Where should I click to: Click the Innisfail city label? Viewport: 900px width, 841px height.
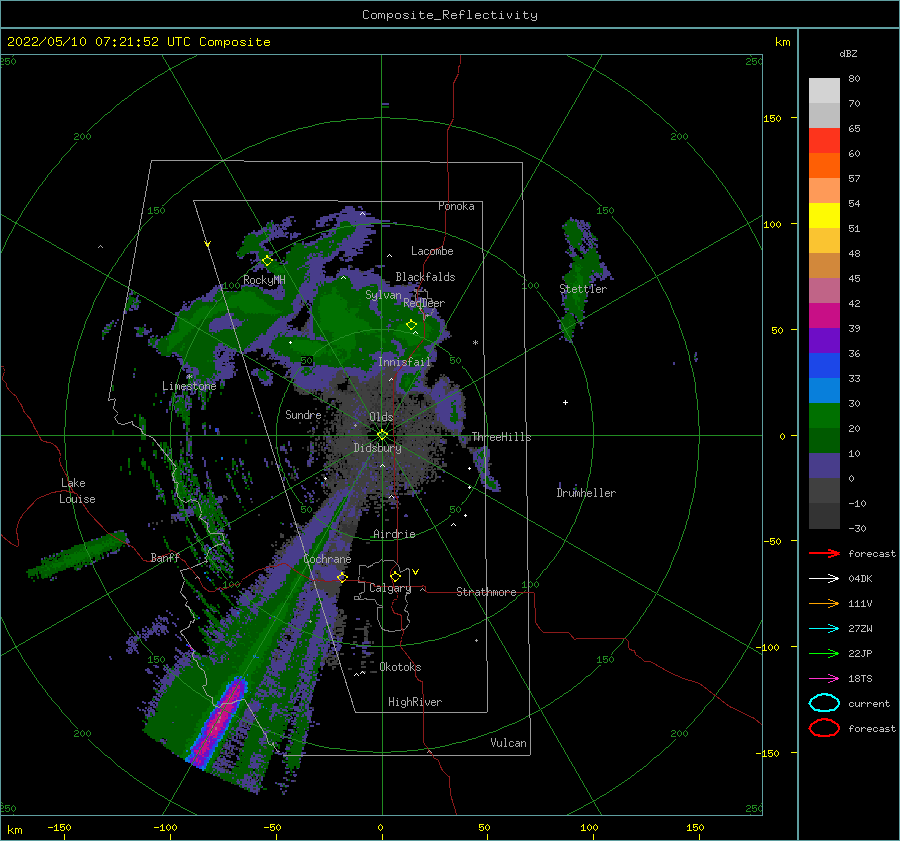tap(404, 362)
